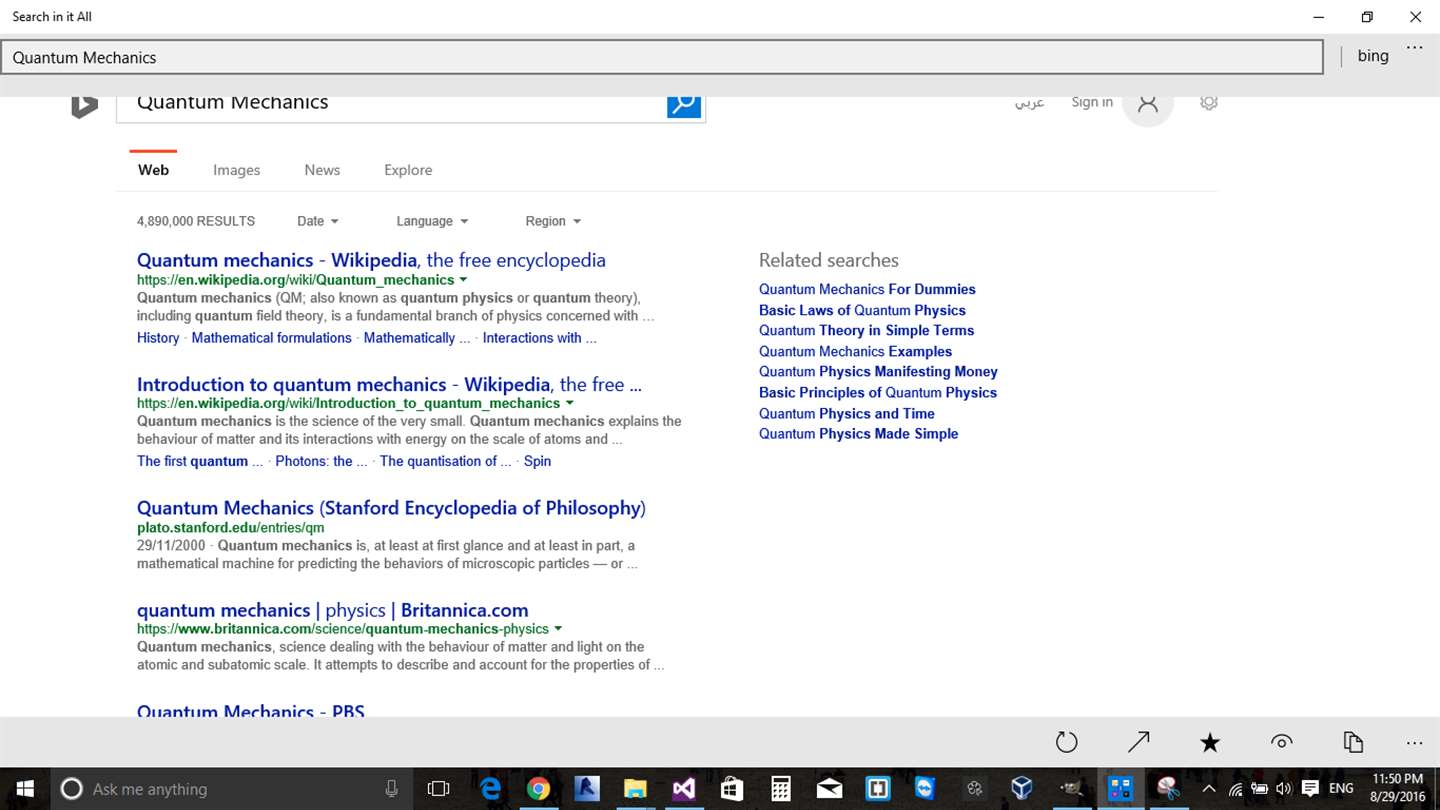Expand the Language filter dropdown
Image resolution: width=1440 pixels, height=810 pixels.
pos(432,221)
